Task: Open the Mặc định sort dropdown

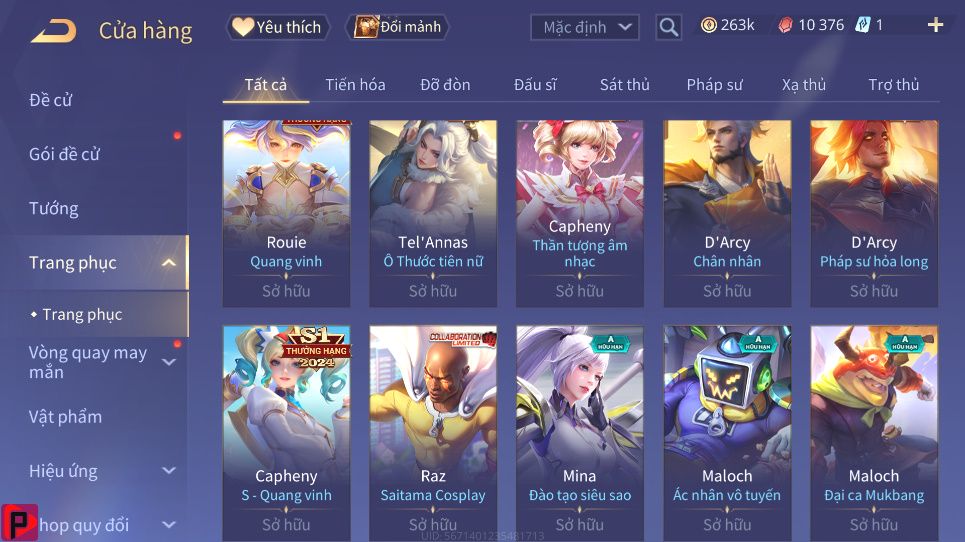Action: pyautogui.click(x=585, y=27)
